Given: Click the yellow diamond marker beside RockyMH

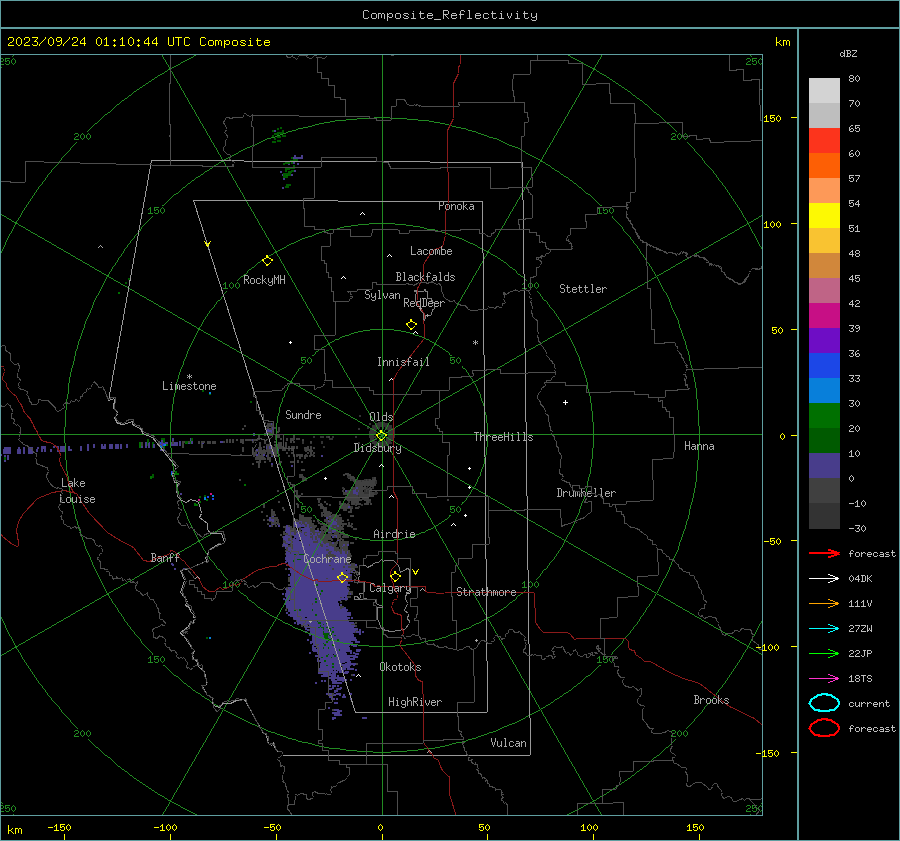Looking at the screenshot, I should pyautogui.click(x=267, y=261).
